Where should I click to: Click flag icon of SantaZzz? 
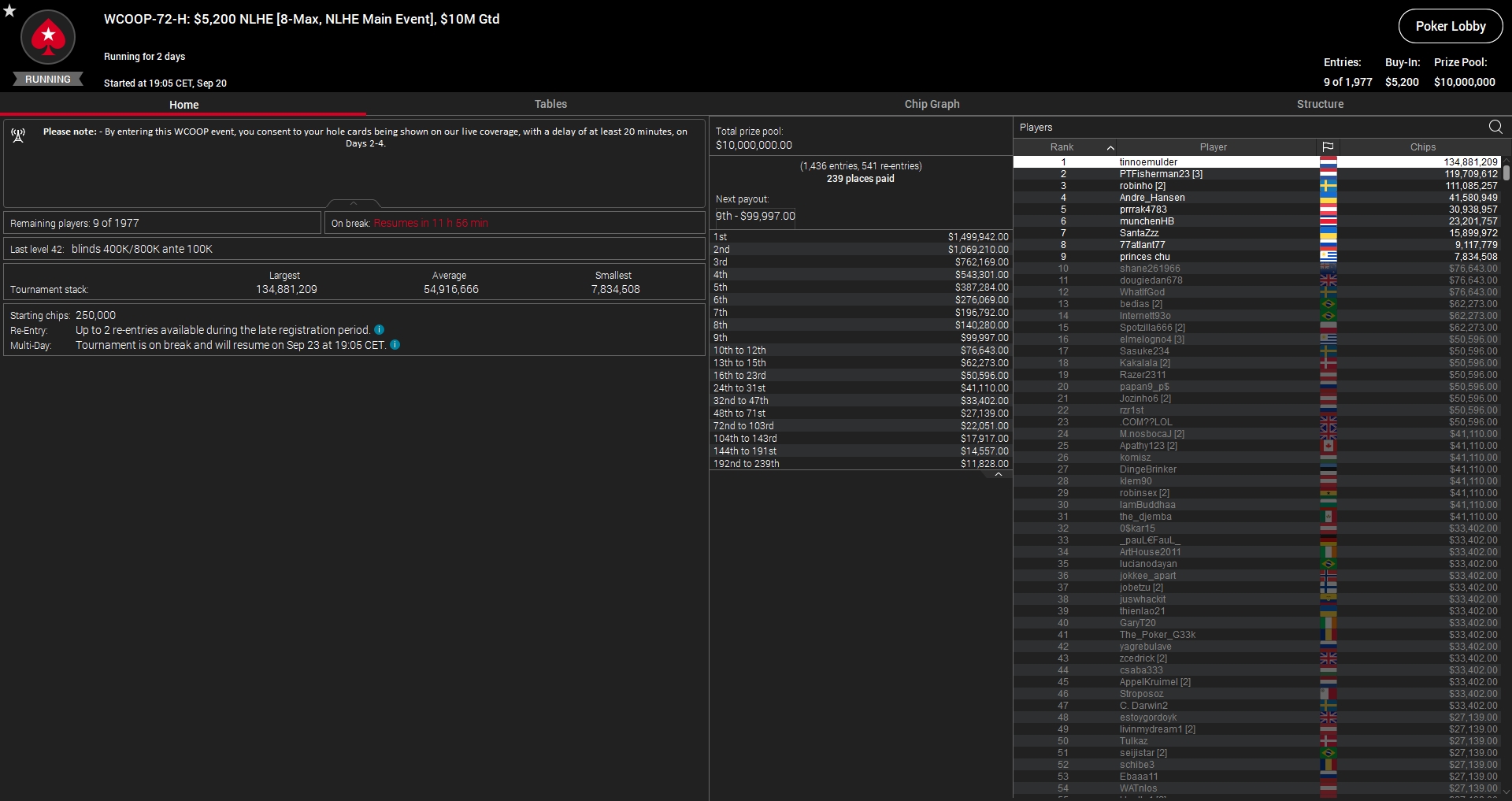1328,233
